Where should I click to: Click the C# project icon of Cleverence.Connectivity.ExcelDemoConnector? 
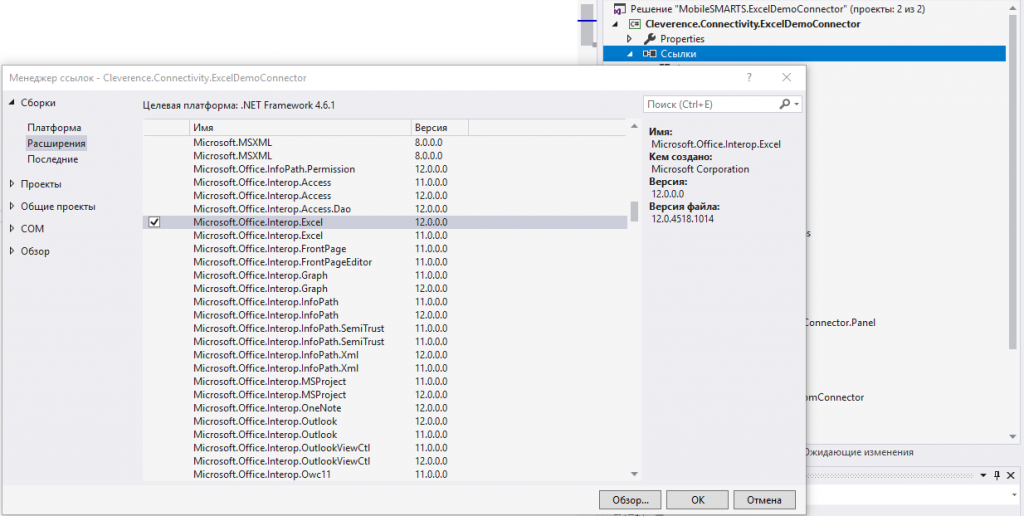(634, 24)
